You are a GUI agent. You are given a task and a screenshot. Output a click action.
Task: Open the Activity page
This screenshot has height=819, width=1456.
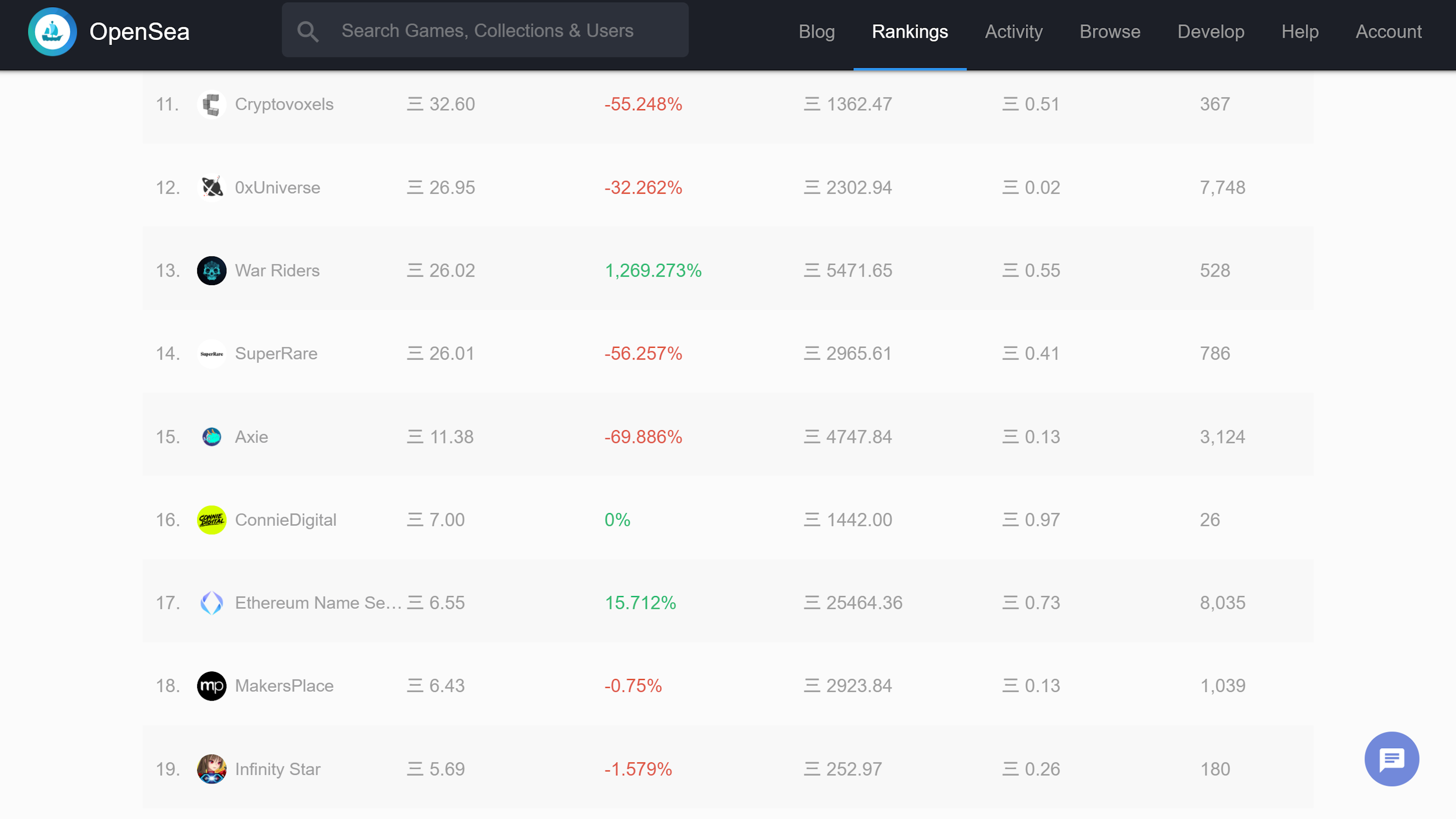[1014, 32]
